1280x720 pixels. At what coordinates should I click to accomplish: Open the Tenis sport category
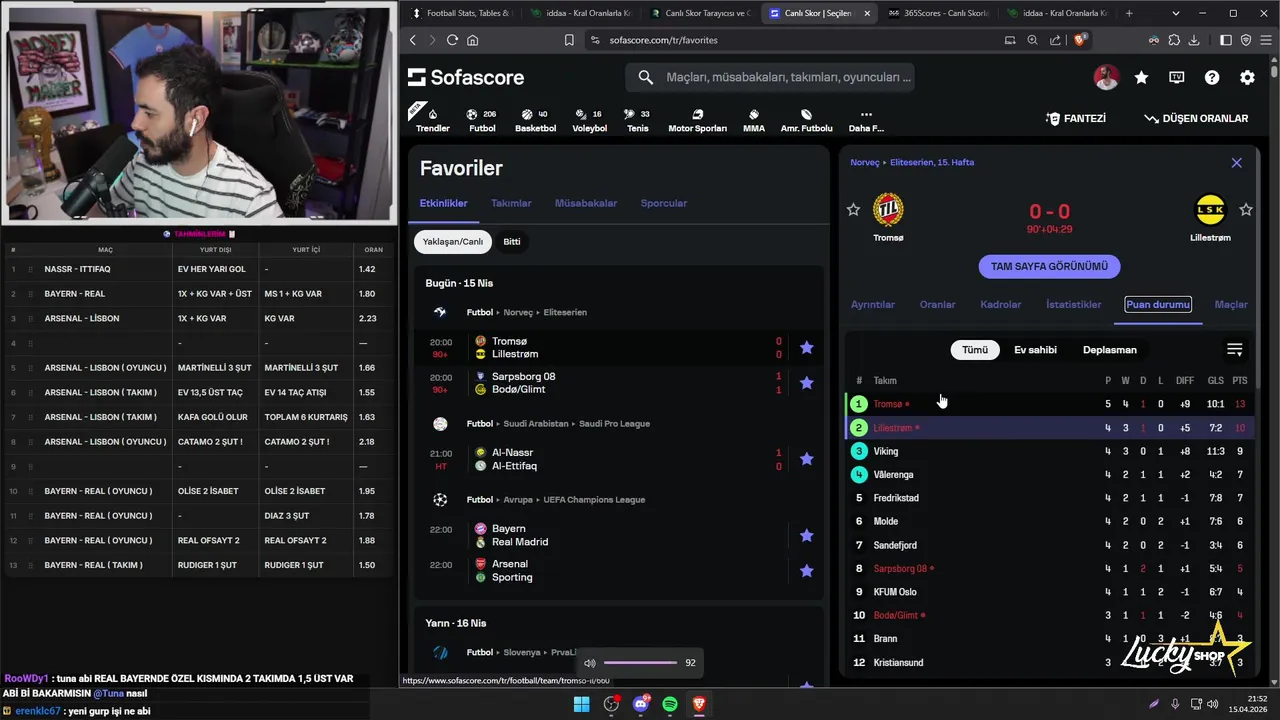(637, 120)
